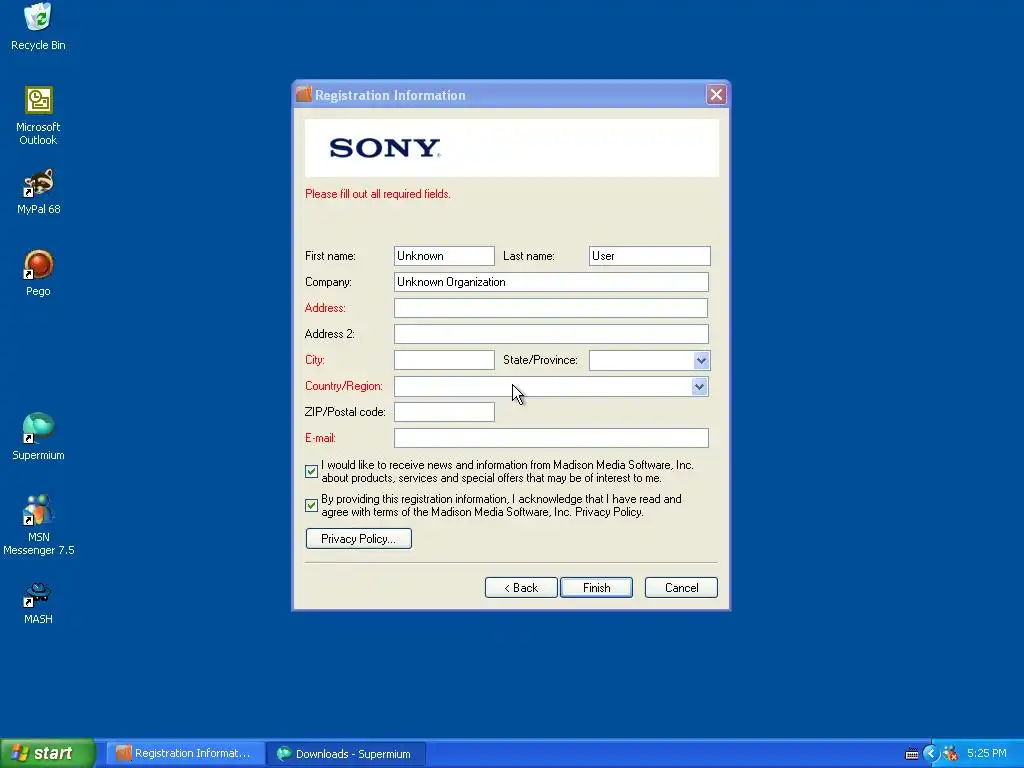Select the Pego desktop shortcut
The width and height of the screenshot is (1024, 768).
(38, 274)
